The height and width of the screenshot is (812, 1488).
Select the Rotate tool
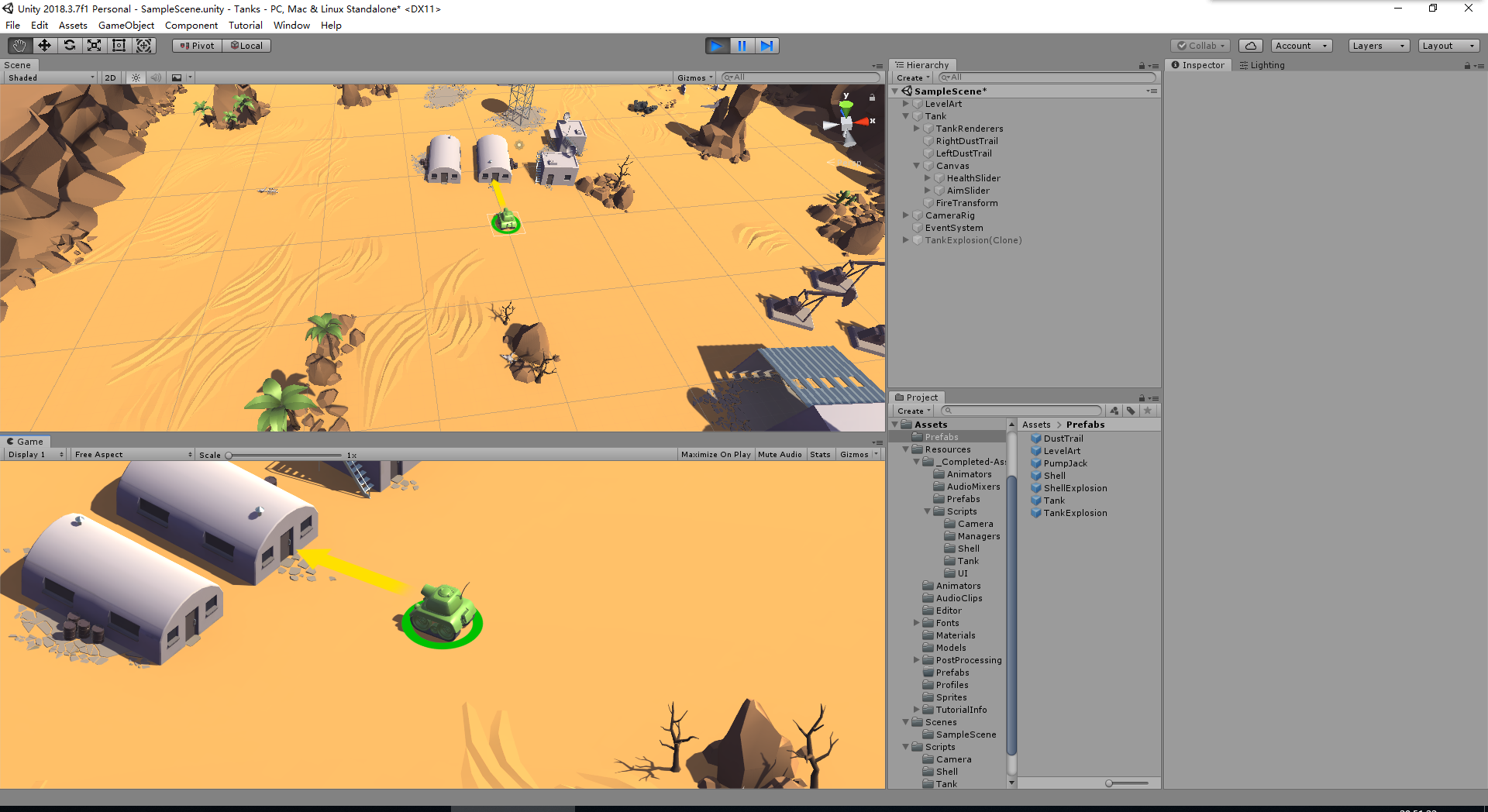(x=69, y=45)
